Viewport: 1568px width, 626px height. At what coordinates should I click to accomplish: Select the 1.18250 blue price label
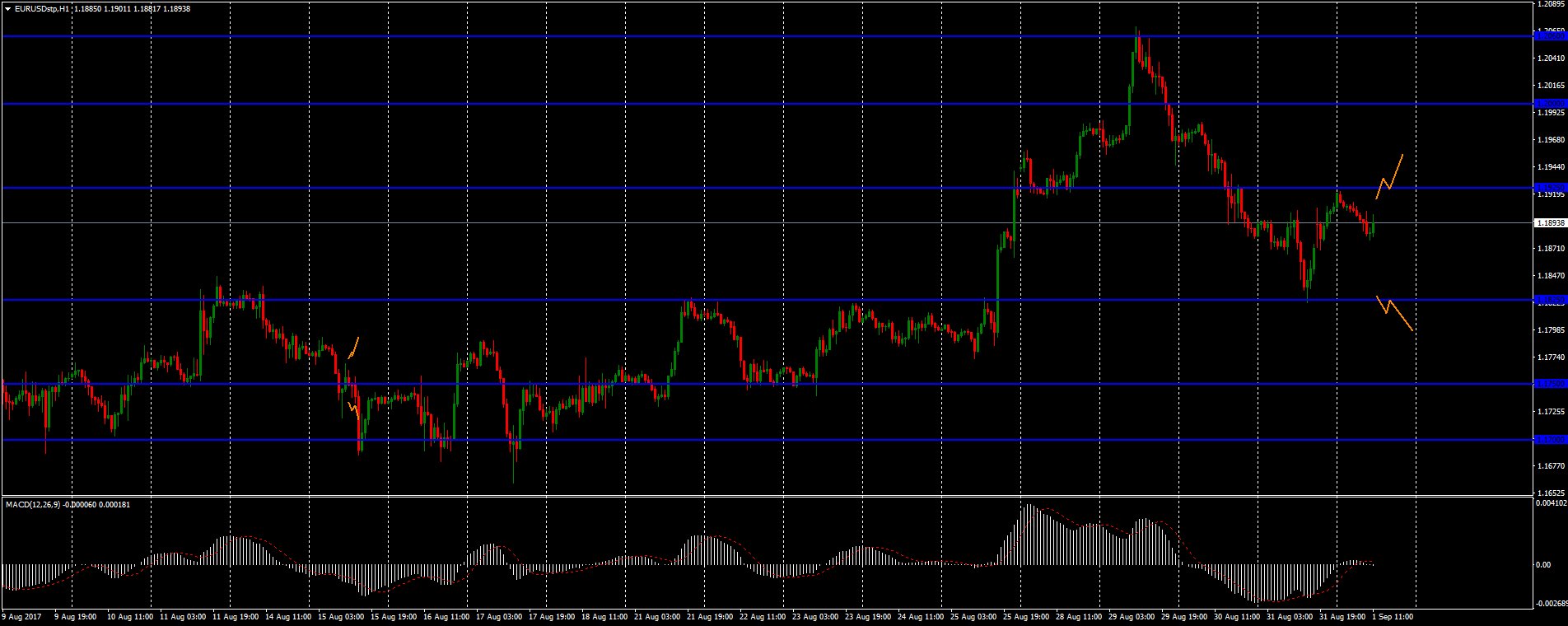coord(1550,300)
